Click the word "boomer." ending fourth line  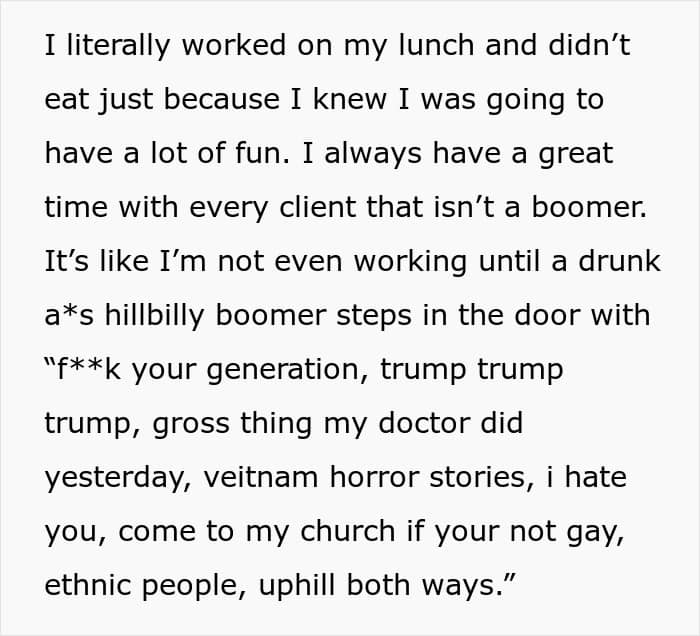tap(589, 207)
